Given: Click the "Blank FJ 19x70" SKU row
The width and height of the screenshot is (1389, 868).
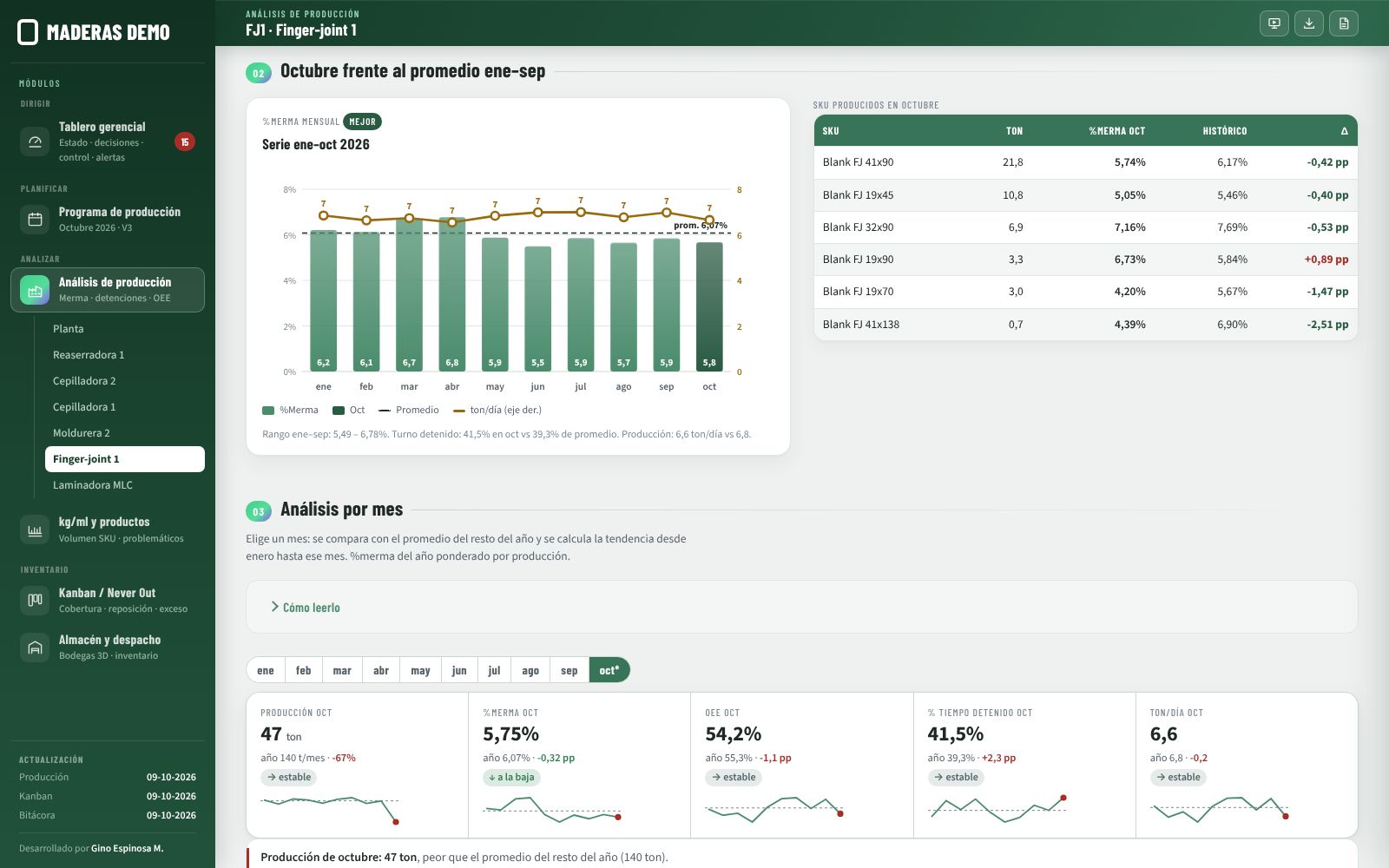Looking at the screenshot, I should pyautogui.click(x=1085, y=292).
